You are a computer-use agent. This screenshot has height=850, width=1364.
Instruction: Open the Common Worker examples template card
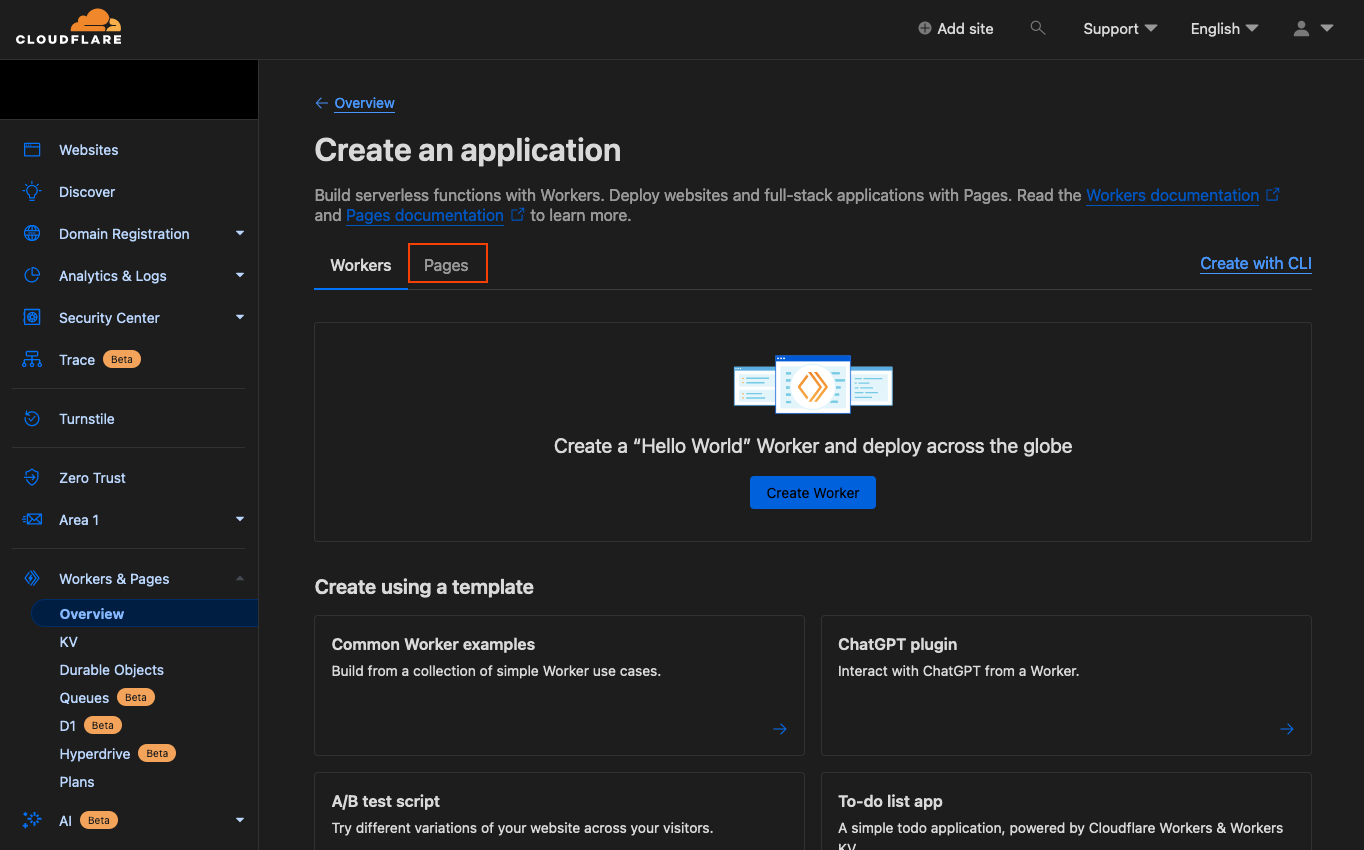[x=559, y=685]
